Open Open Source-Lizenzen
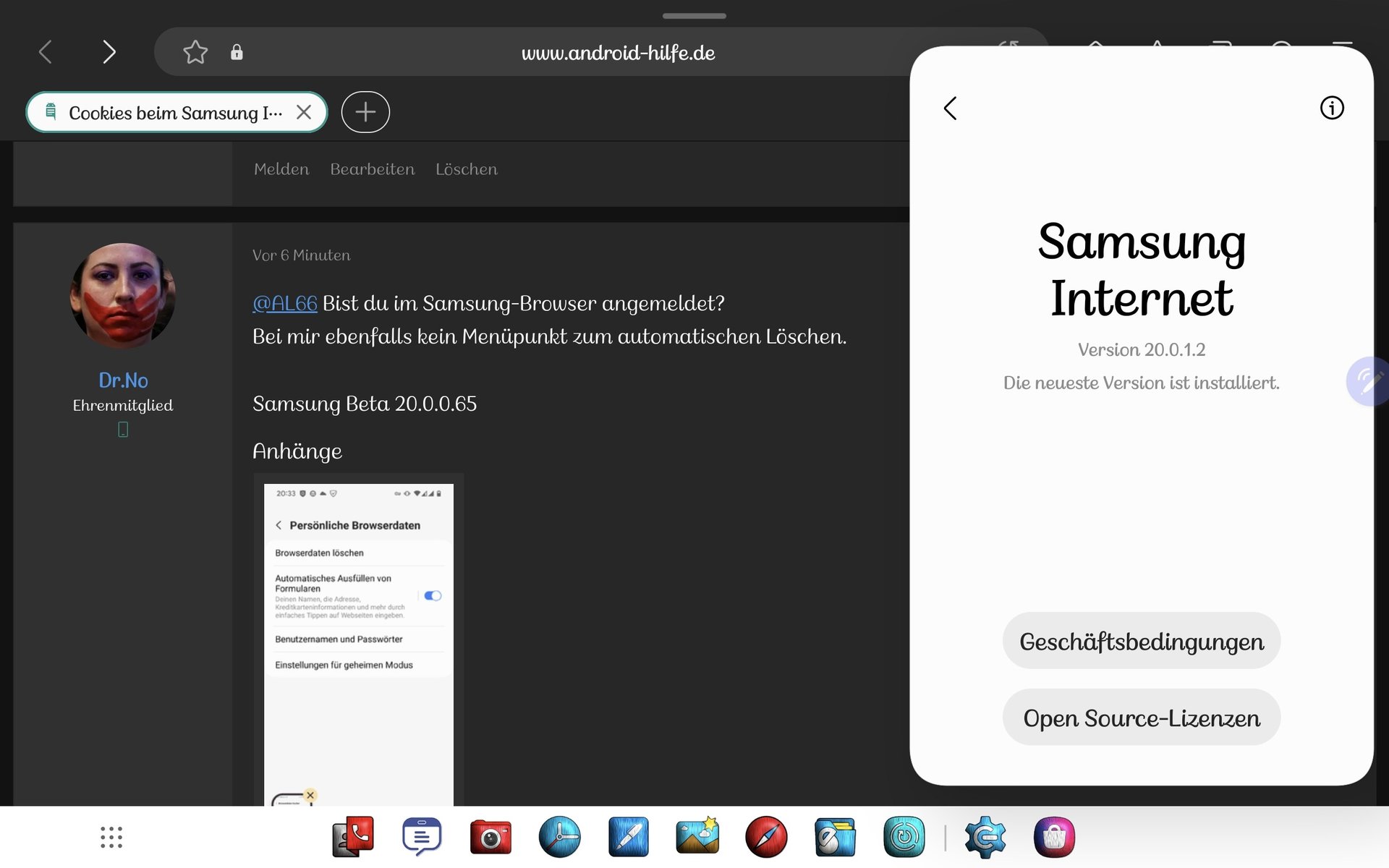 tap(1142, 718)
